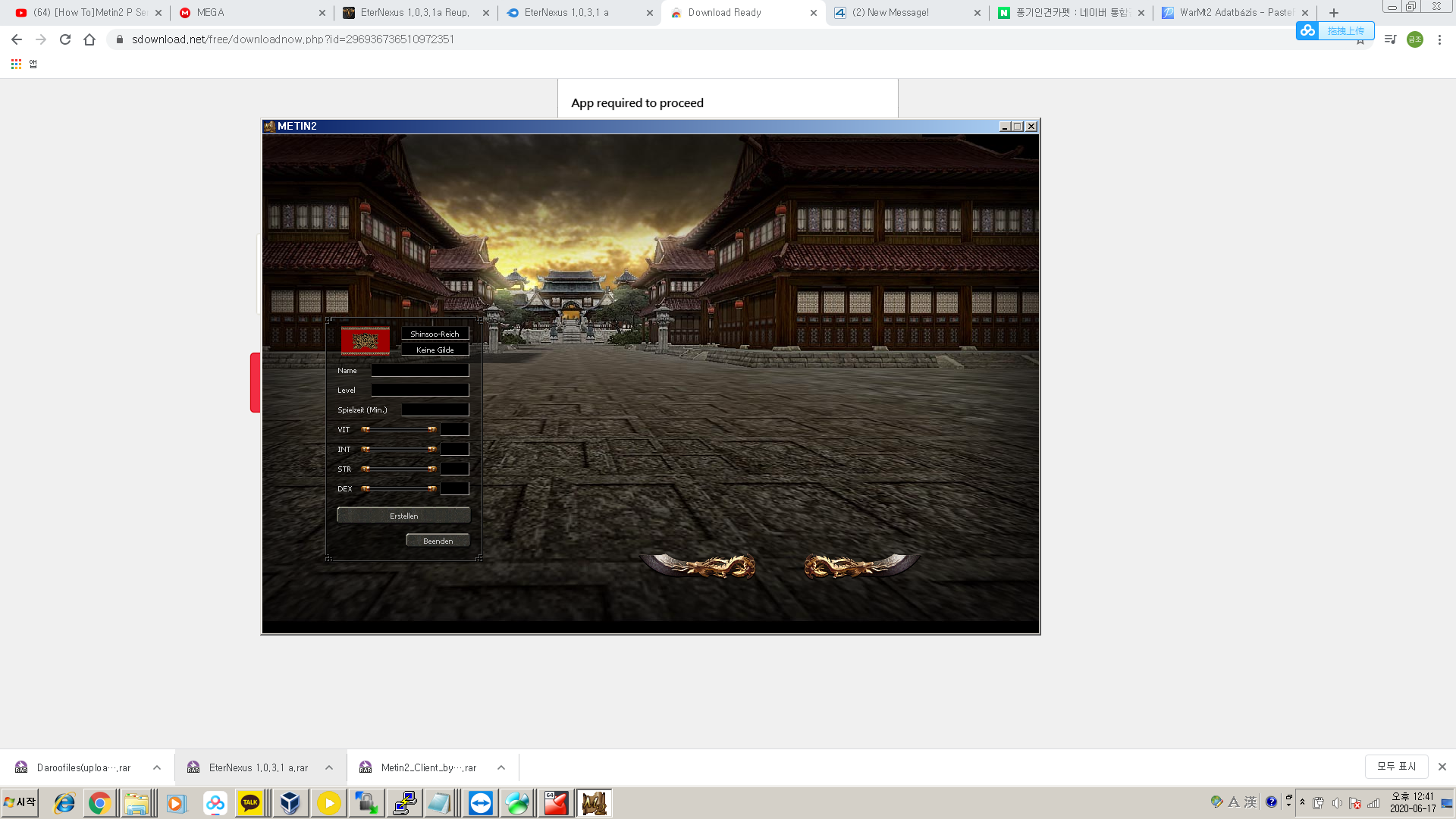Go to Chrome home page

(89, 39)
